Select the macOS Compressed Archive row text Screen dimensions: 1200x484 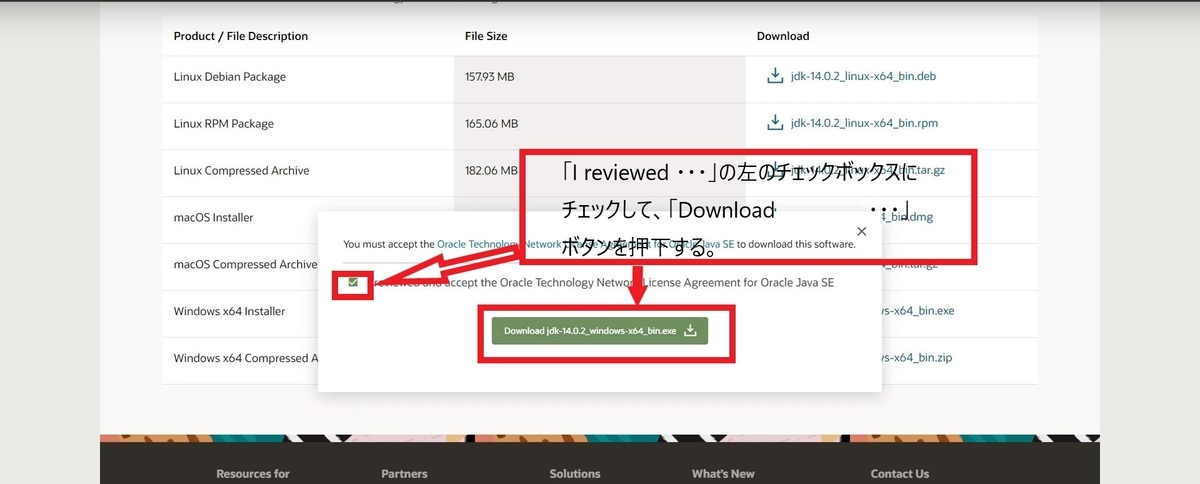[x=245, y=264]
